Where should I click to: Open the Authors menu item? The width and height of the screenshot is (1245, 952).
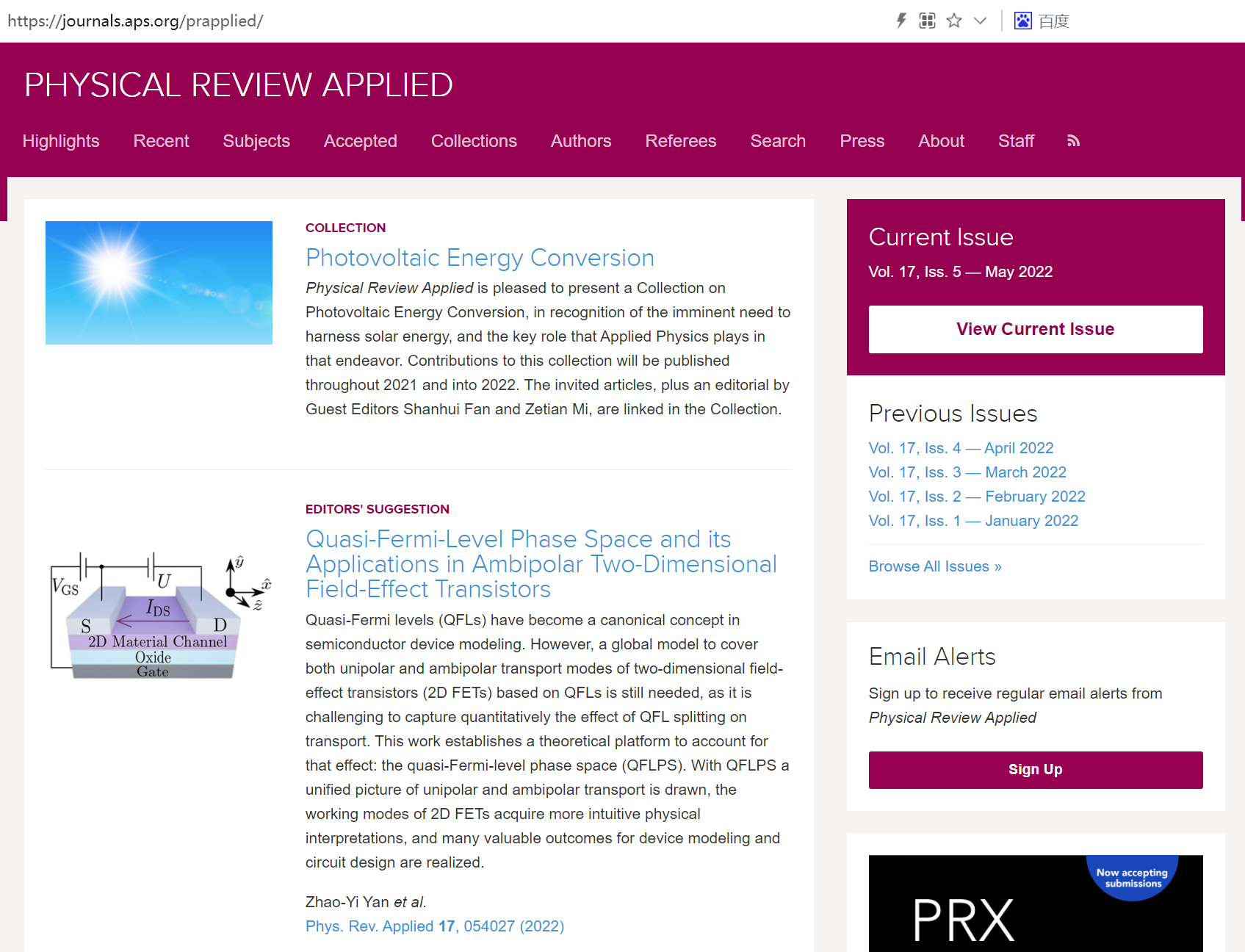(x=581, y=141)
